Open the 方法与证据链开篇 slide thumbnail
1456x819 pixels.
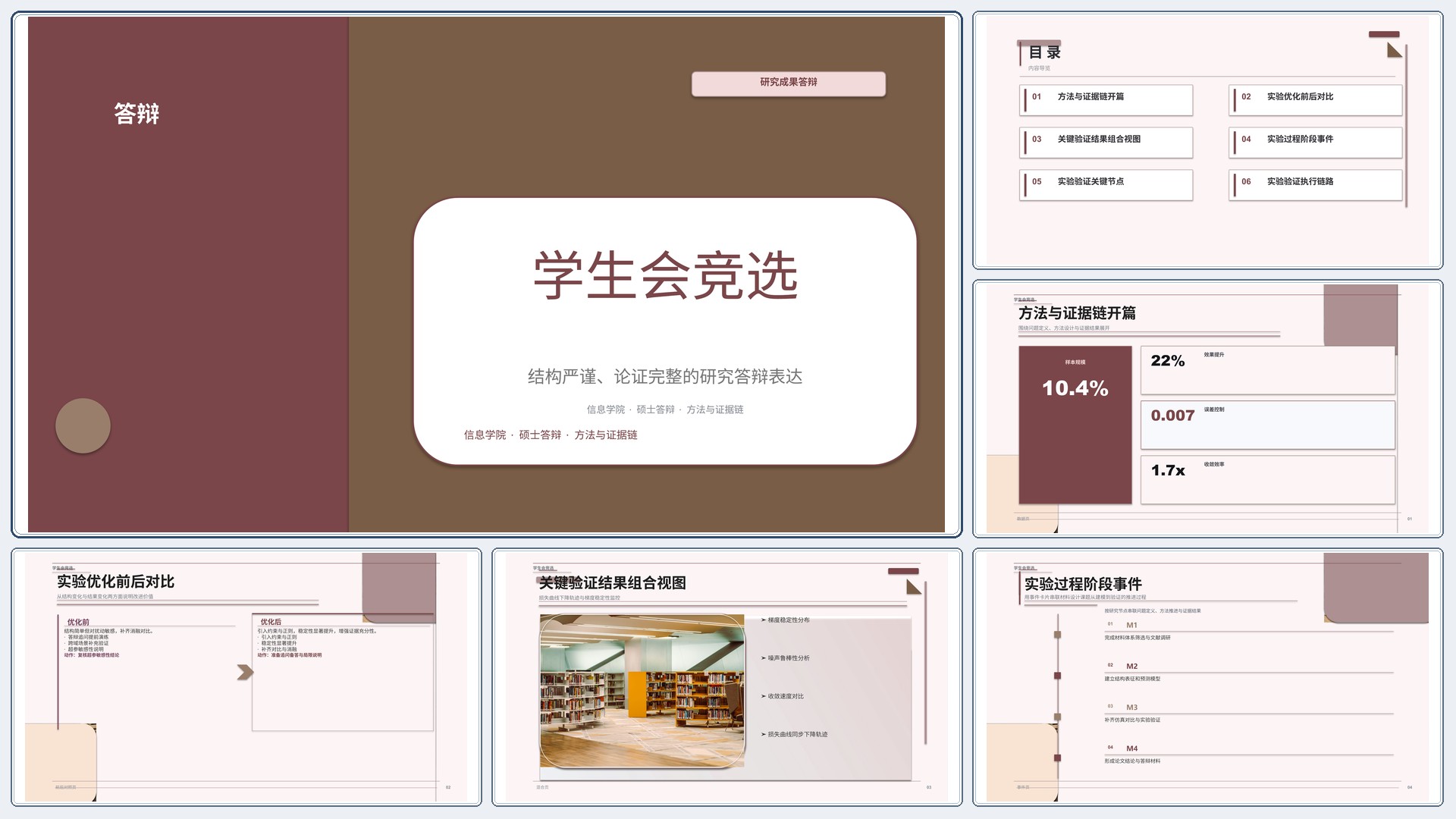pyautogui.click(x=1207, y=409)
